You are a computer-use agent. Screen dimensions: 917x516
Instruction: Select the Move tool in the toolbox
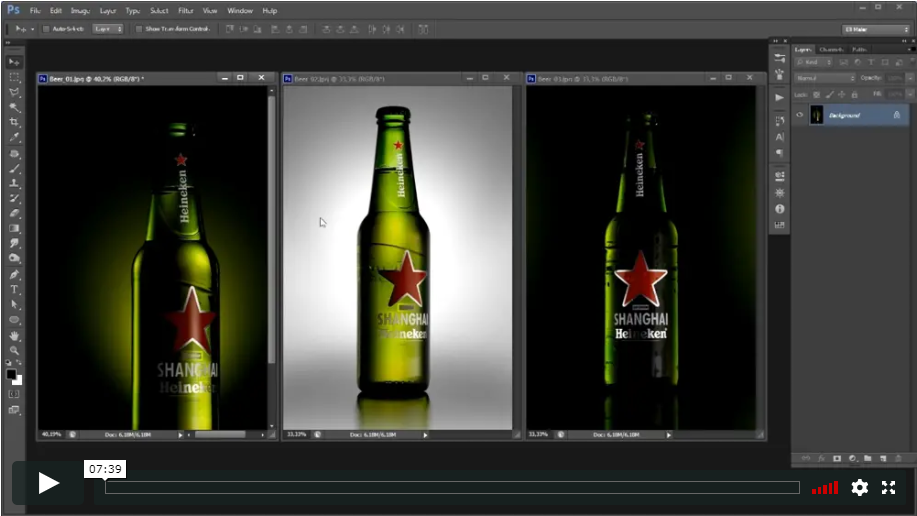pos(15,62)
